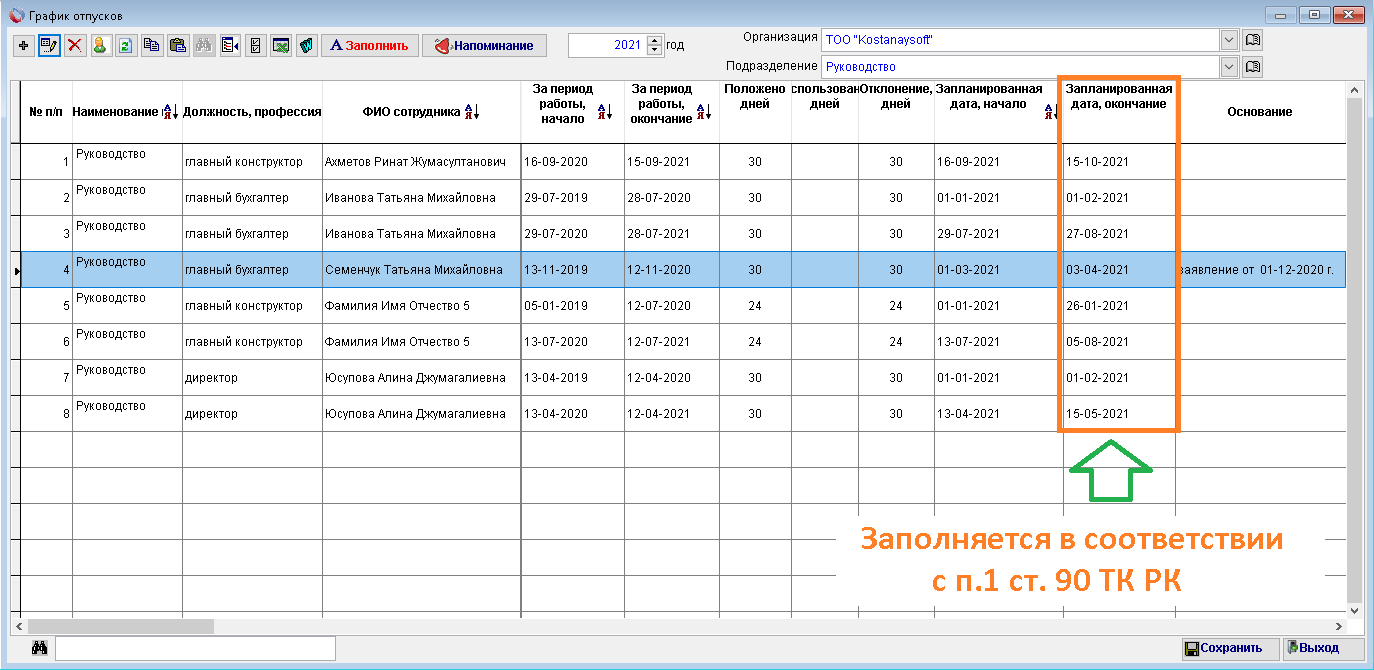The image size is (1374, 670).
Task: Click the year field showing 2021
Action: tap(607, 45)
